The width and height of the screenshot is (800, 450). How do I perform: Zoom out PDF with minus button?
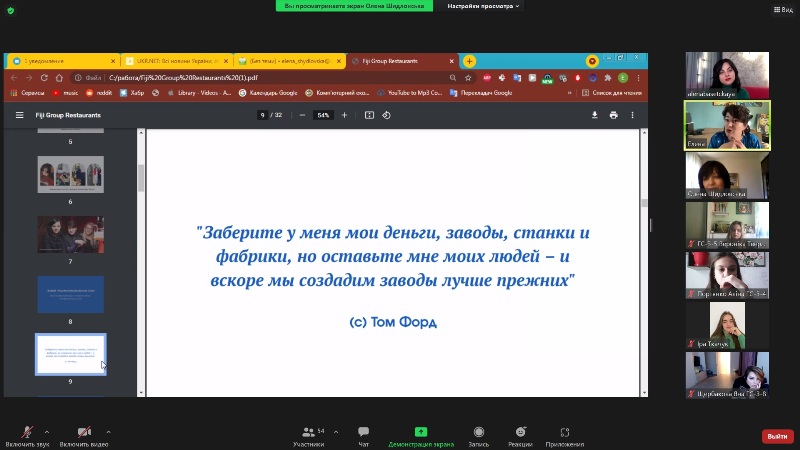(x=302, y=115)
